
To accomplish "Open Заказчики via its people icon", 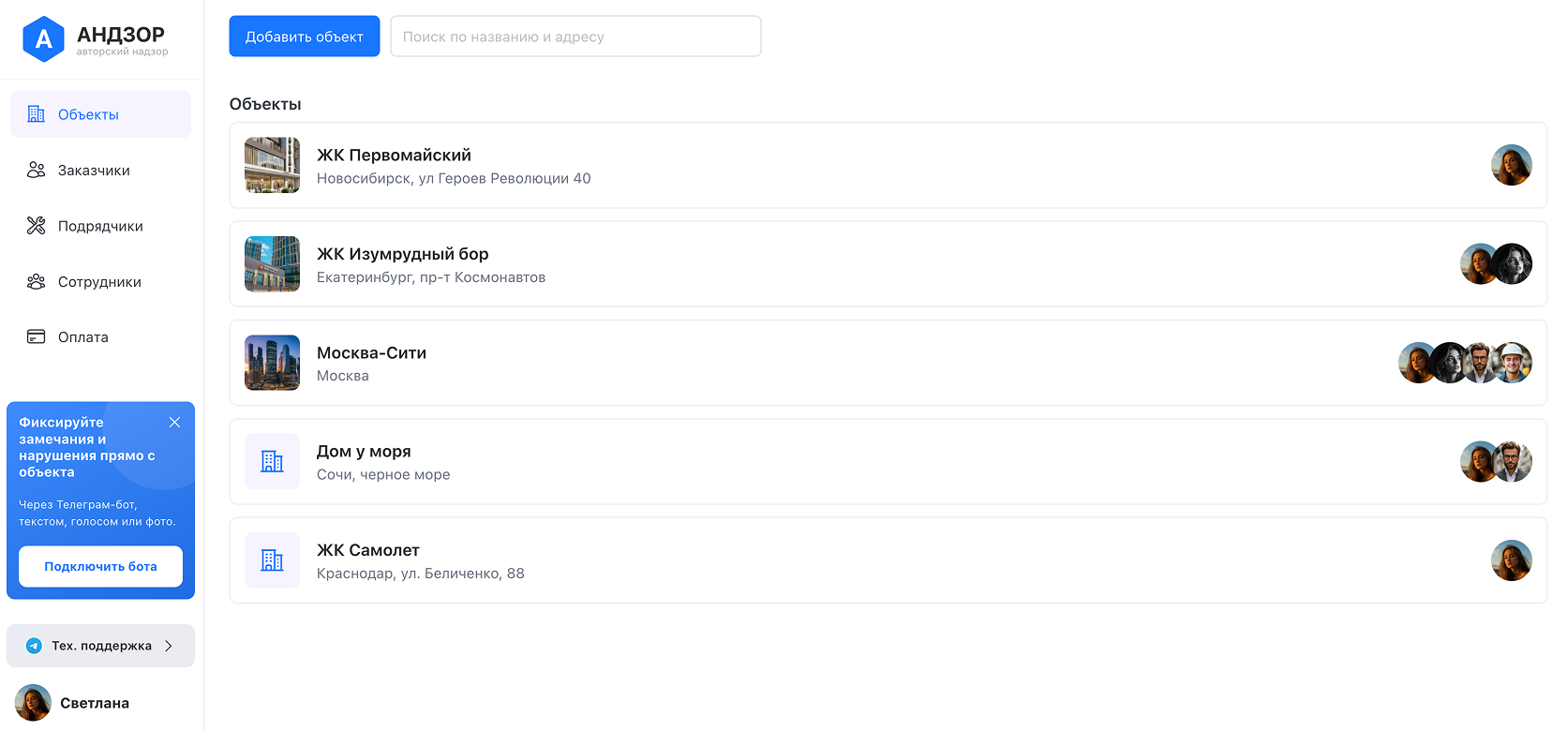I will 37,170.
